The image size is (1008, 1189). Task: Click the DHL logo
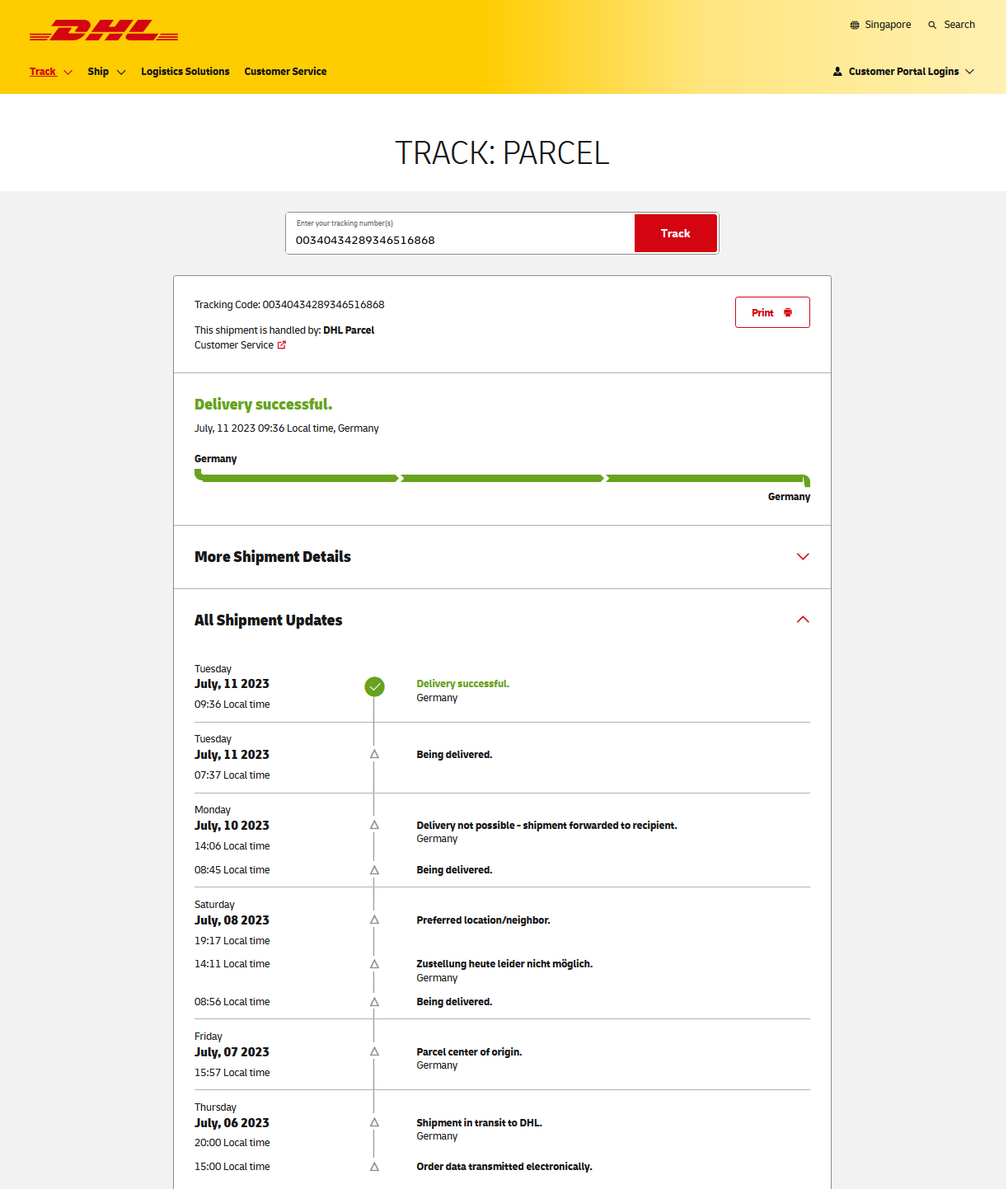[104, 31]
